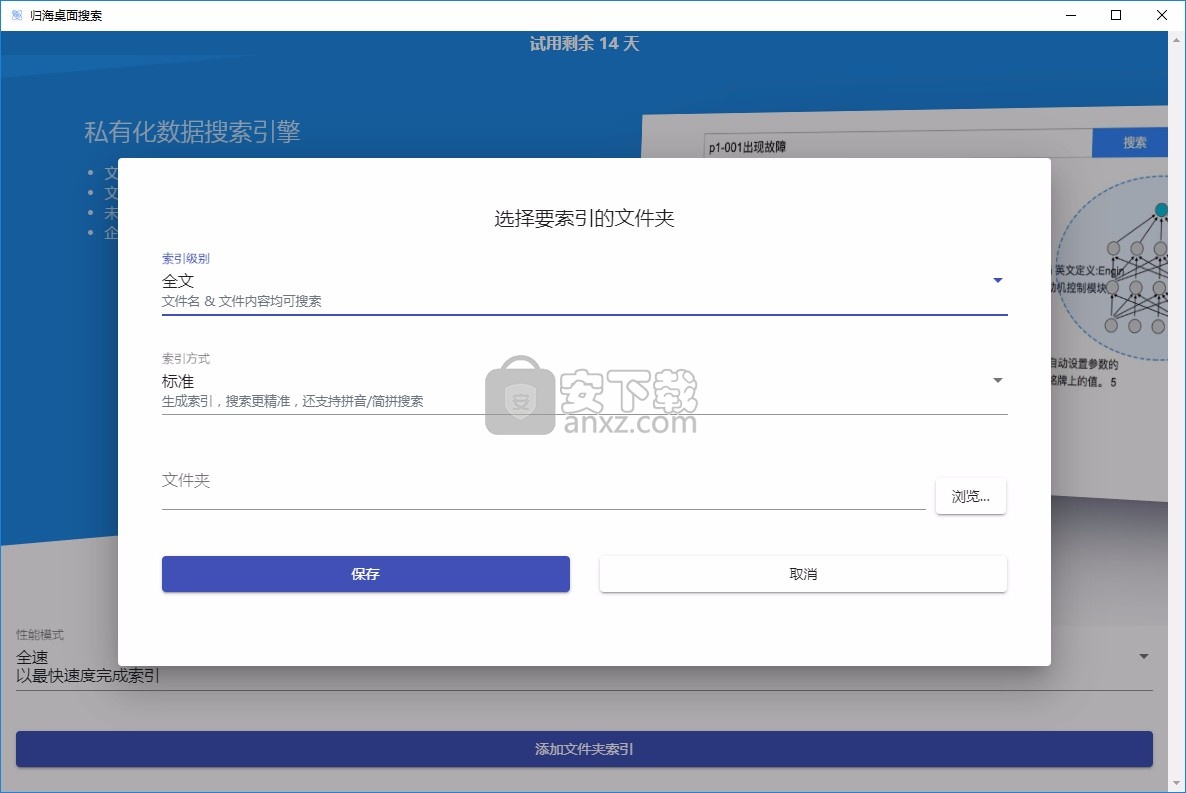Save the folder index with 保存
Viewport: 1186px width, 793px height.
coord(366,574)
